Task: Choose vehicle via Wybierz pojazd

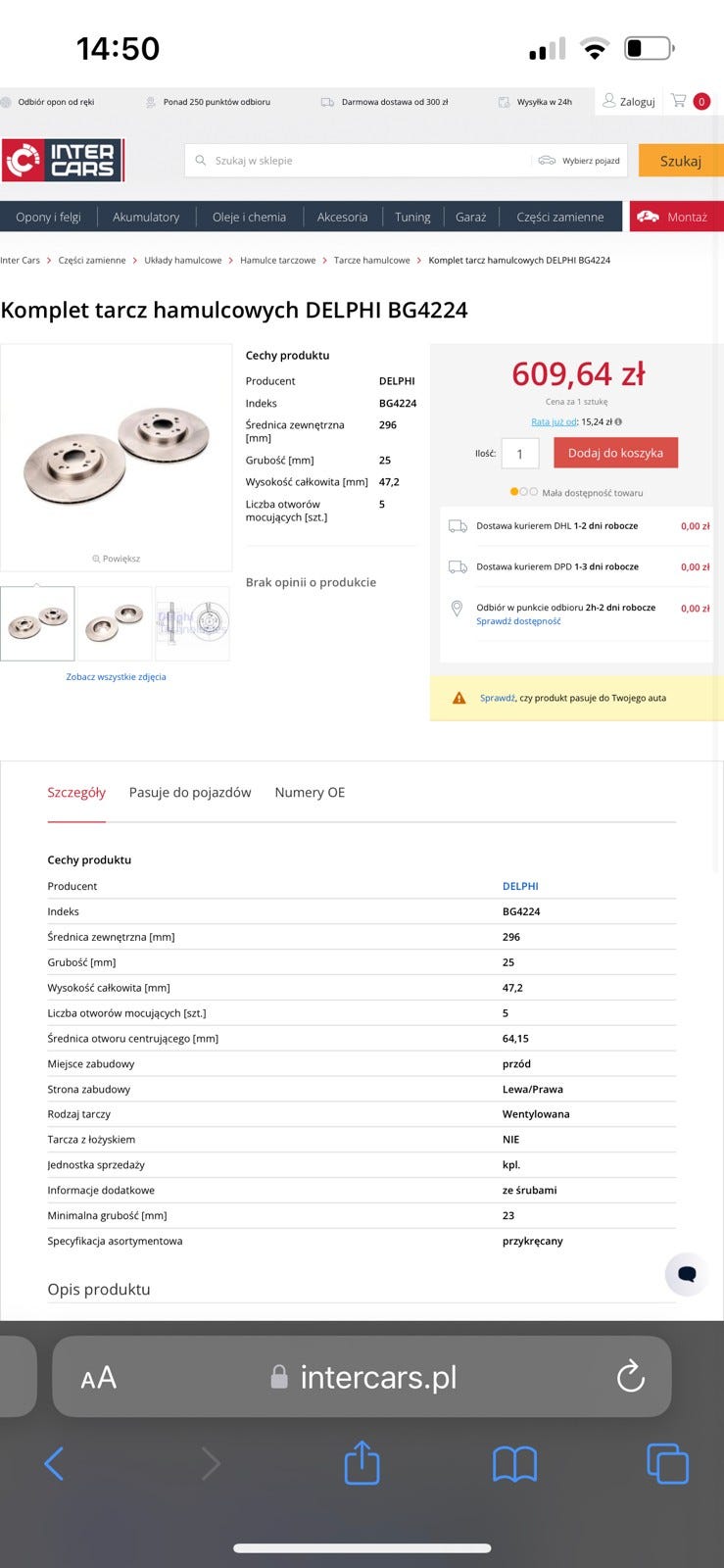Action: pos(580,161)
